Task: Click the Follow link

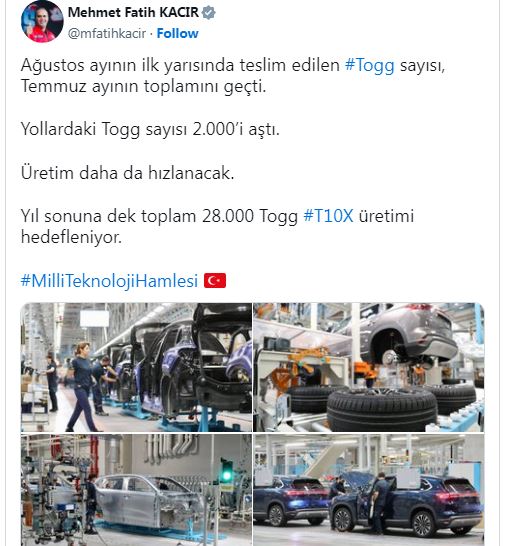Action: click(x=178, y=33)
